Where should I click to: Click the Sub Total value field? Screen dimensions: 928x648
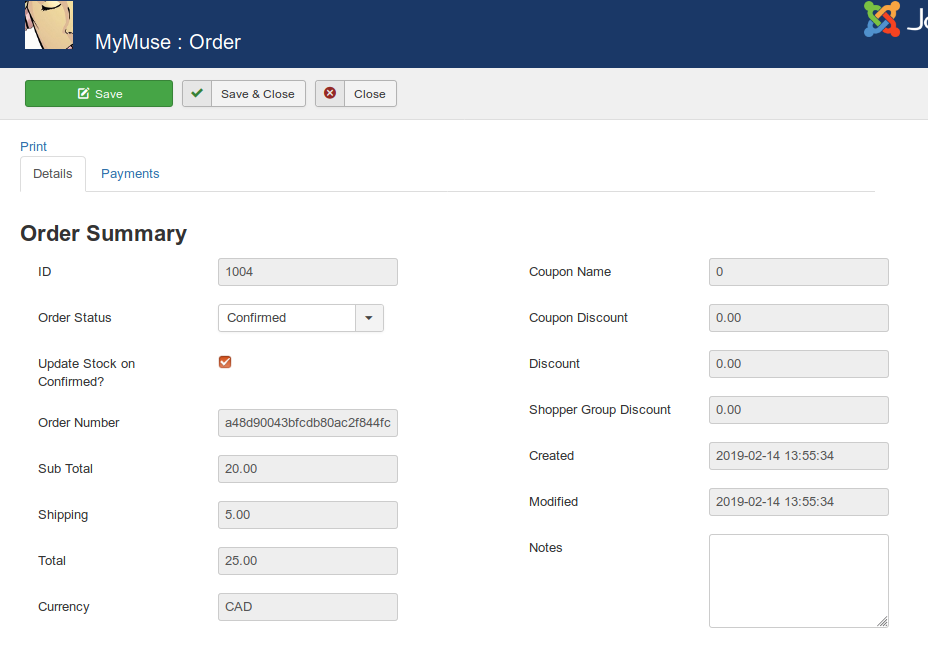307,468
